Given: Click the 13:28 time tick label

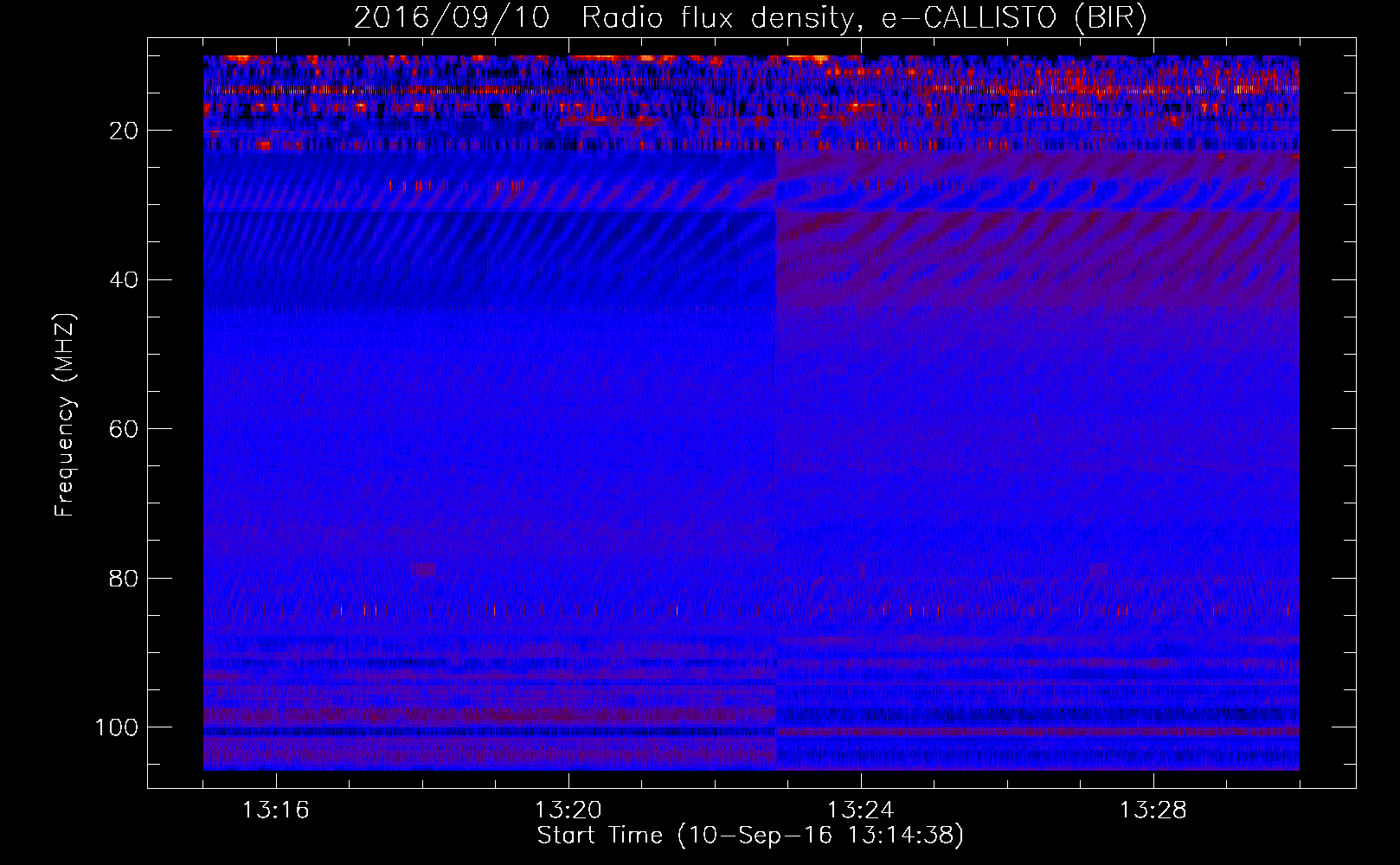Looking at the screenshot, I should (x=1153, y=811).
